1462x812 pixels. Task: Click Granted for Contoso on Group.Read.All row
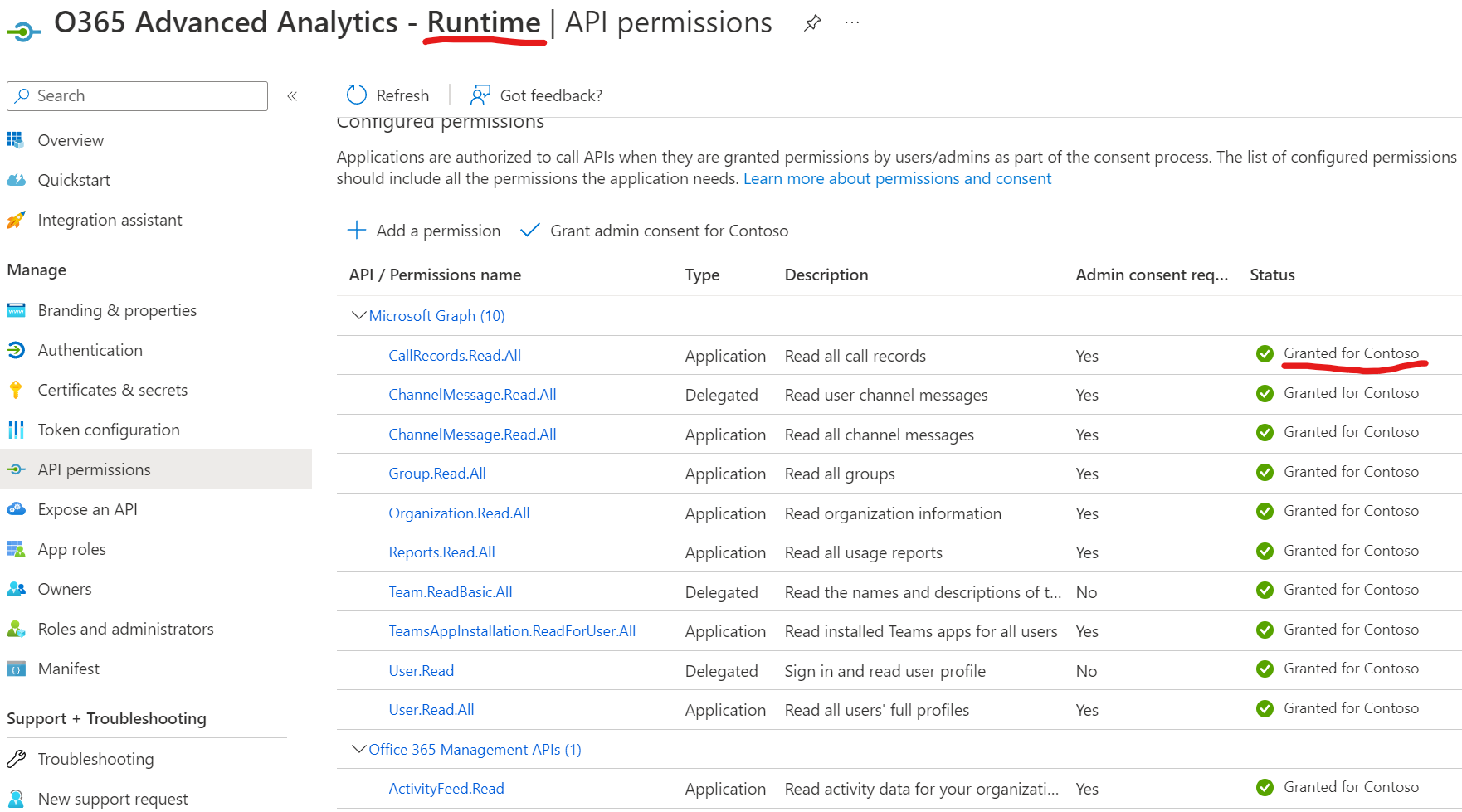click(x=1351, y=472)
